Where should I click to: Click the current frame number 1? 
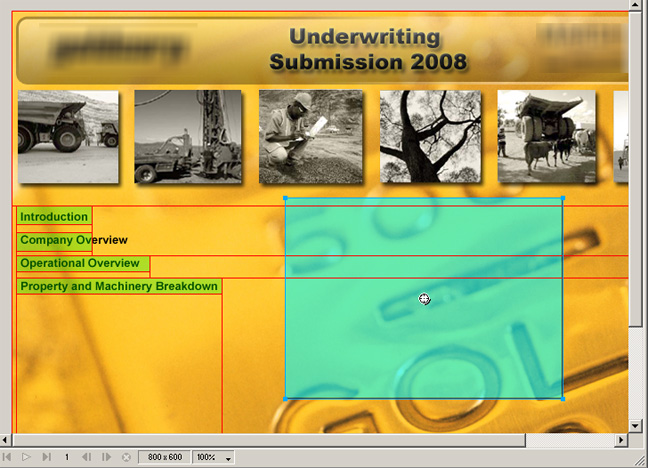pos(67,457)
